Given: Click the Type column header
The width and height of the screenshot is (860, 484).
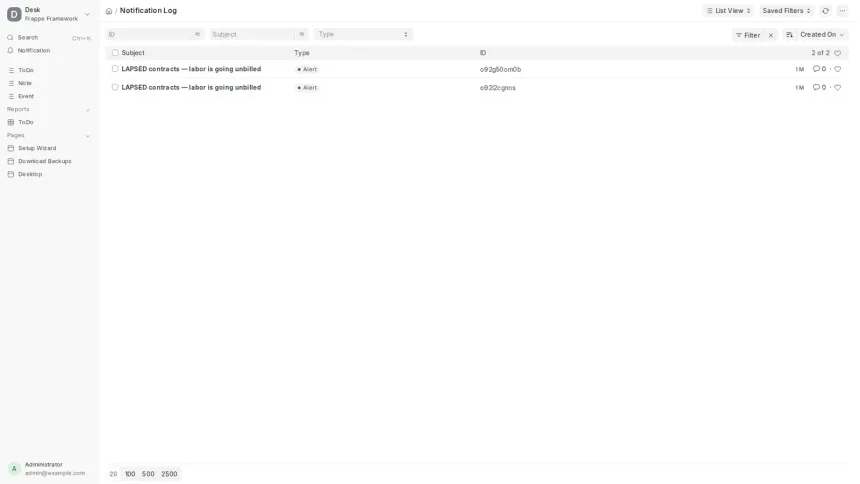Looking at the screenshot, I should [302, 53].
